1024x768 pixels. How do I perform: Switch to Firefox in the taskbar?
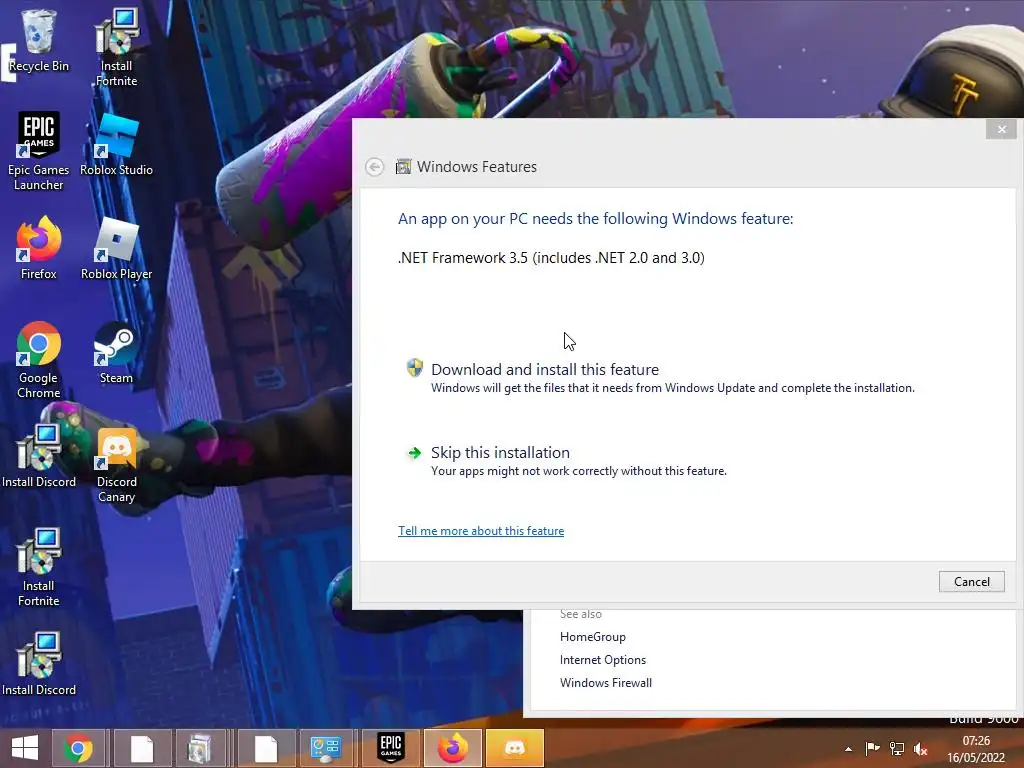(x=453, y=748)
